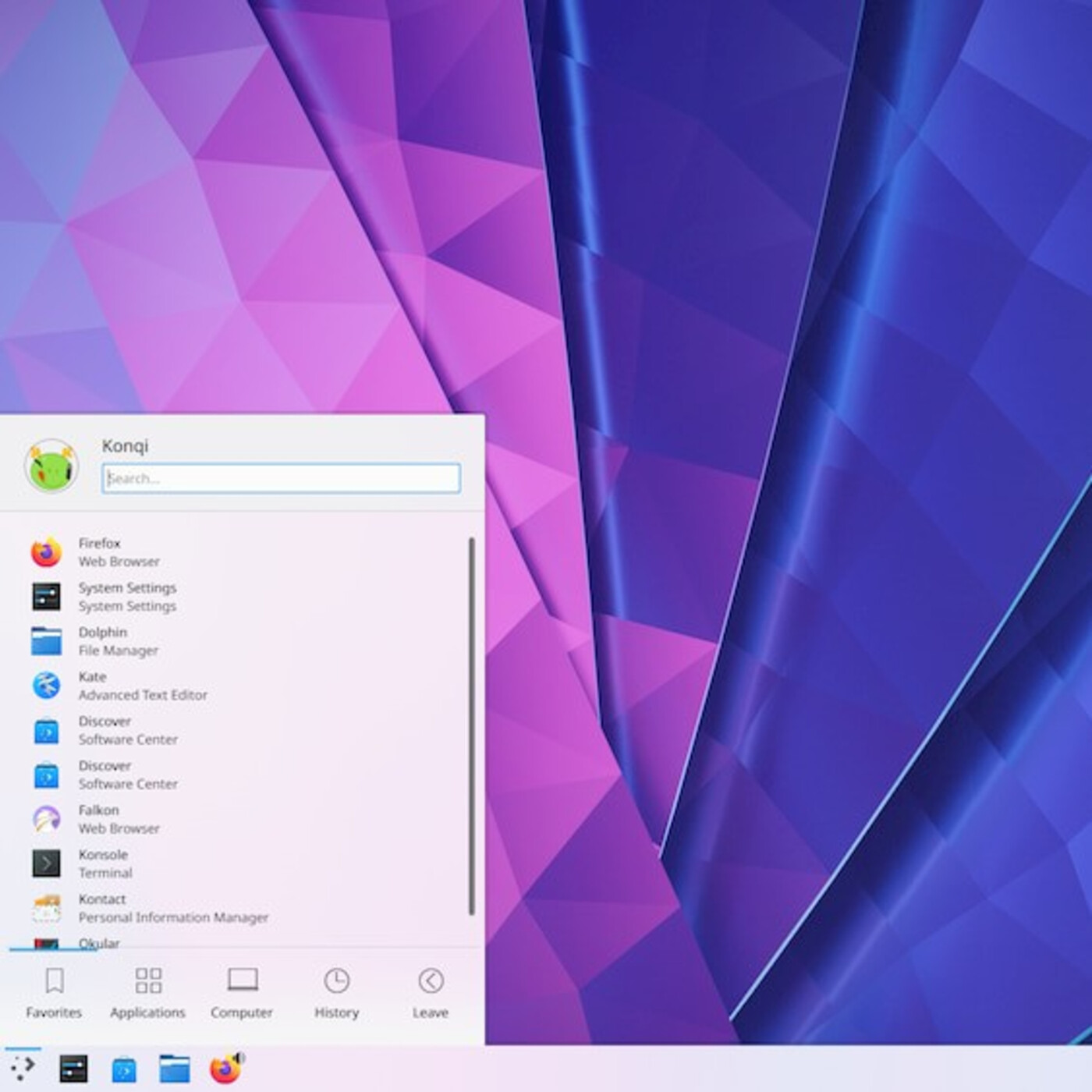Switch to the Computer tab
This screenshot has height=1092, width=1092.
coord(242,994)
